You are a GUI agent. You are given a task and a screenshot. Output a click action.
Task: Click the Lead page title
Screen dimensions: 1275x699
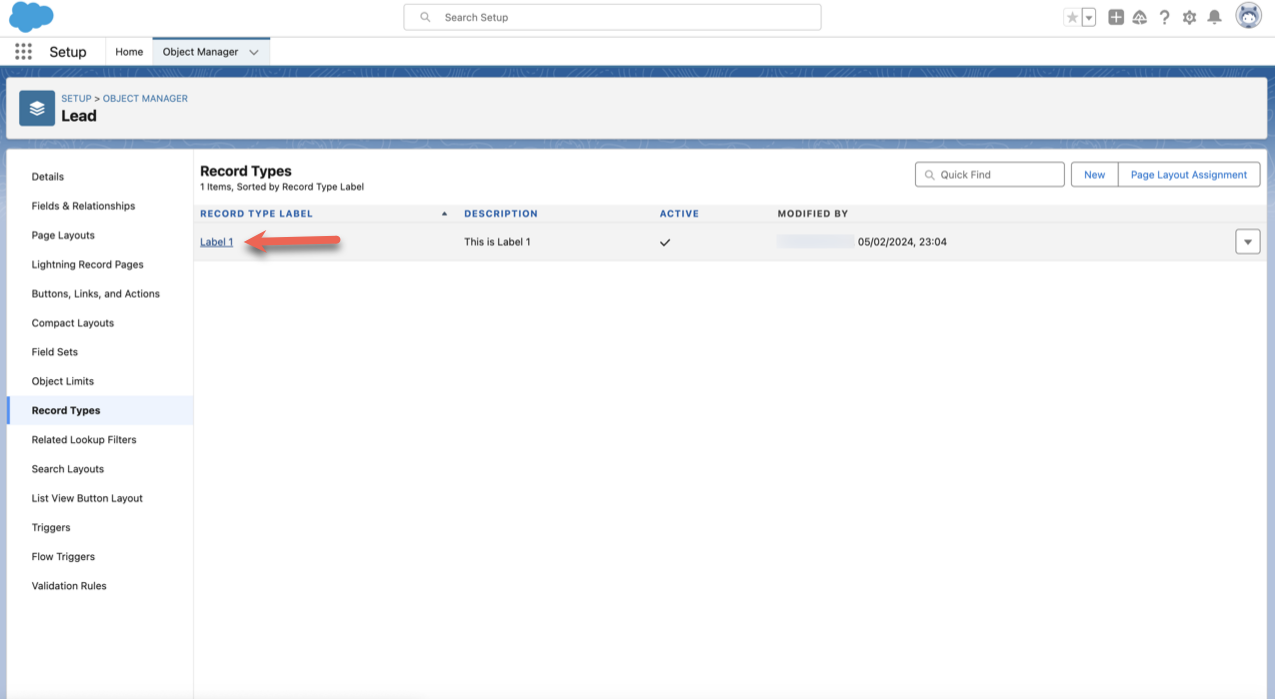pyautogui.click(x=79, y=116)
